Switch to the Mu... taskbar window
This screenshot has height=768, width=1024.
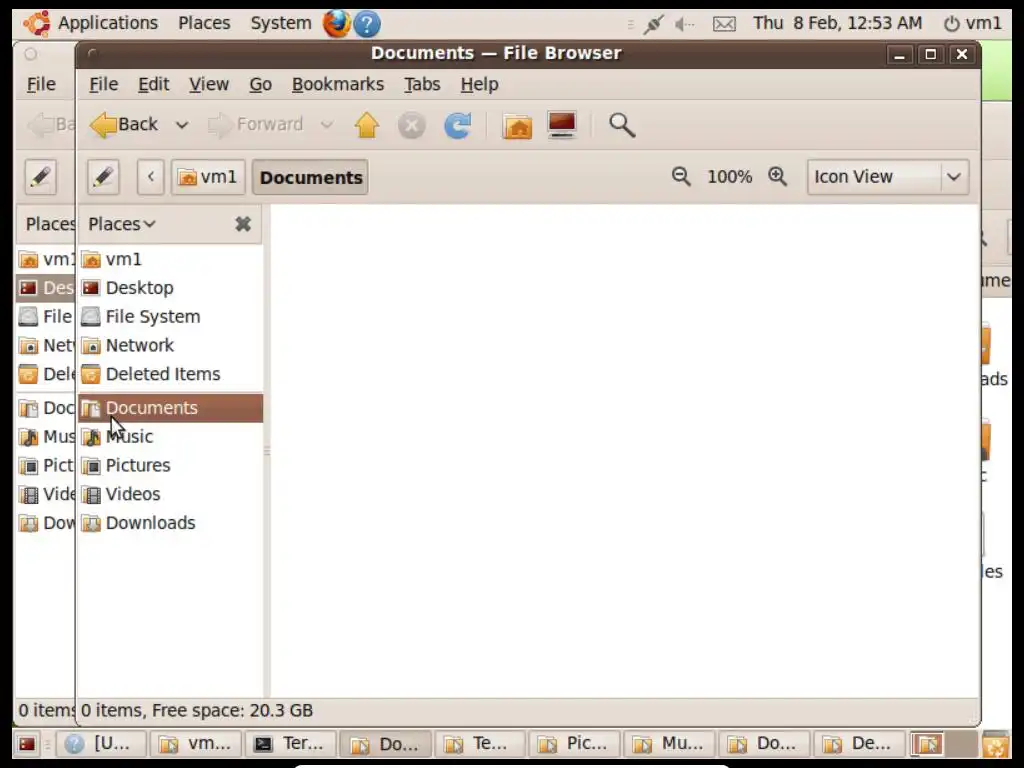pyautogui.click(x=670, y=744)
